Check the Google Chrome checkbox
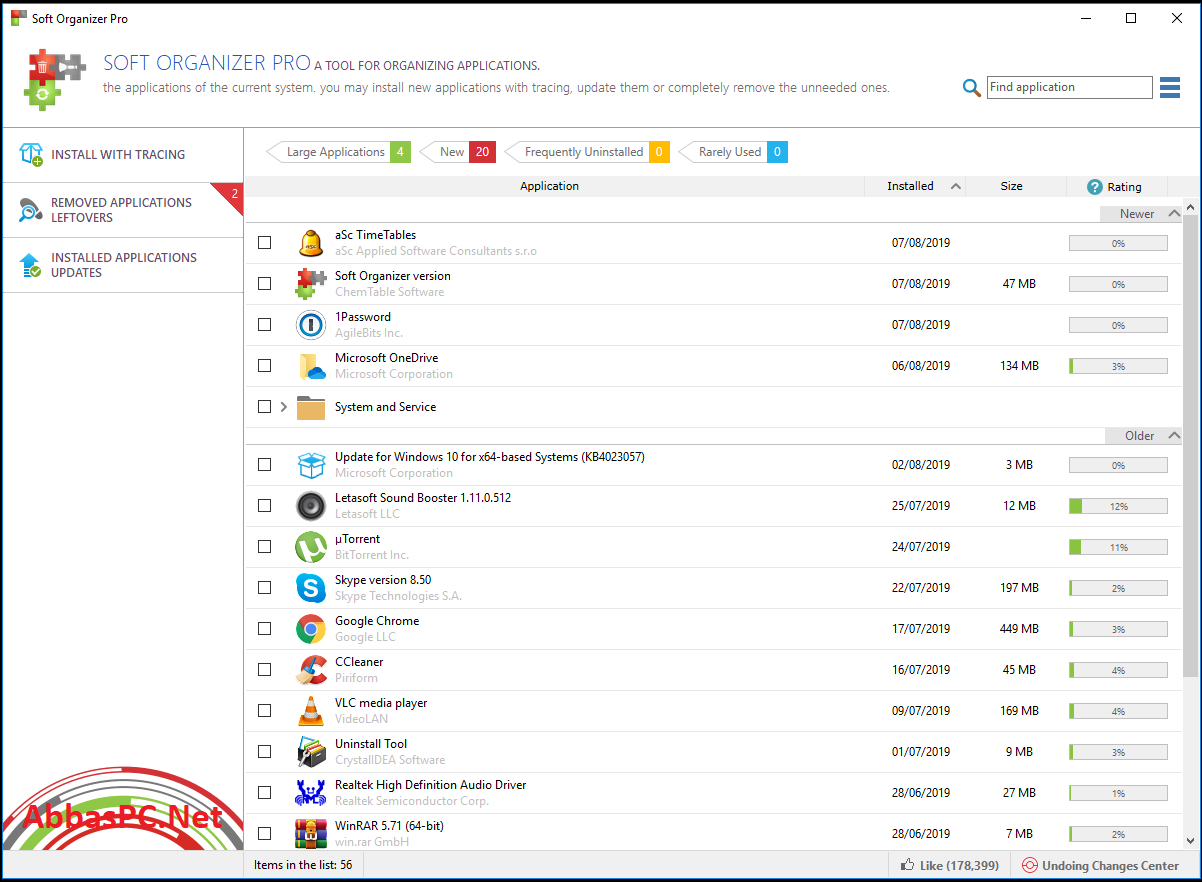The image size is (1202, 882). pos(264,629)
